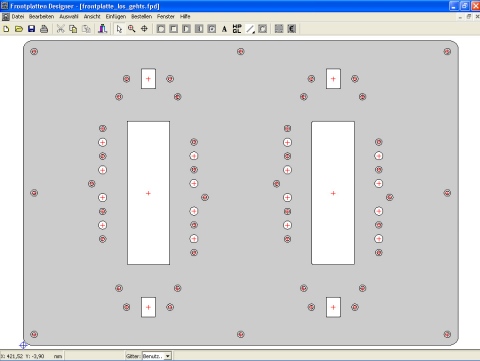Select small cutout below the right large rectangle
The width and height of the screenshot is (480, 361).
click(x=333, y=307)
